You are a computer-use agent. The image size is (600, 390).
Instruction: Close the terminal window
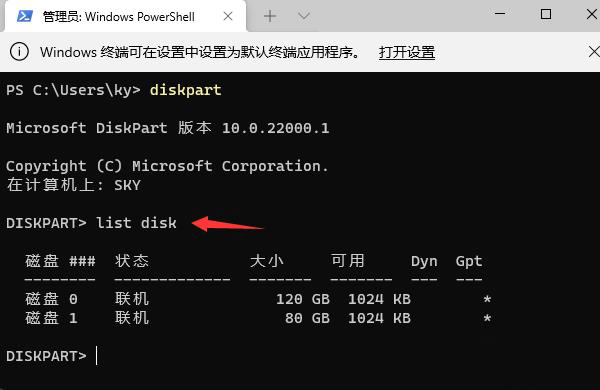[592, 14]
